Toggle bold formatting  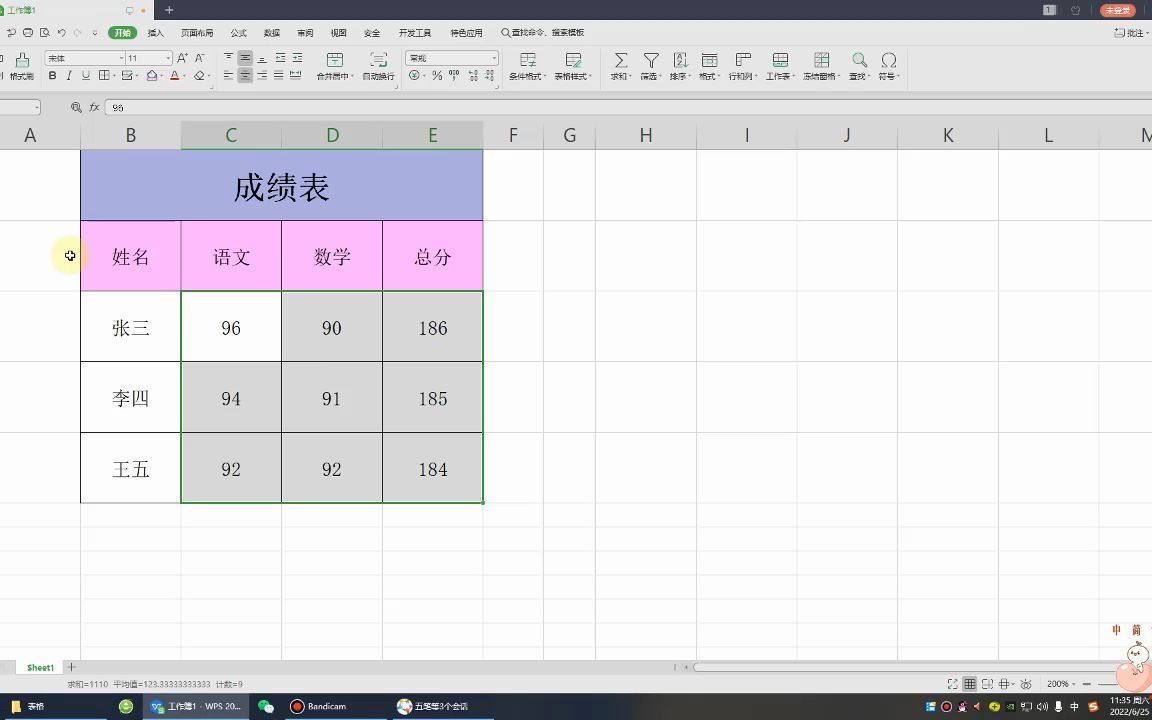coord(52,77)
